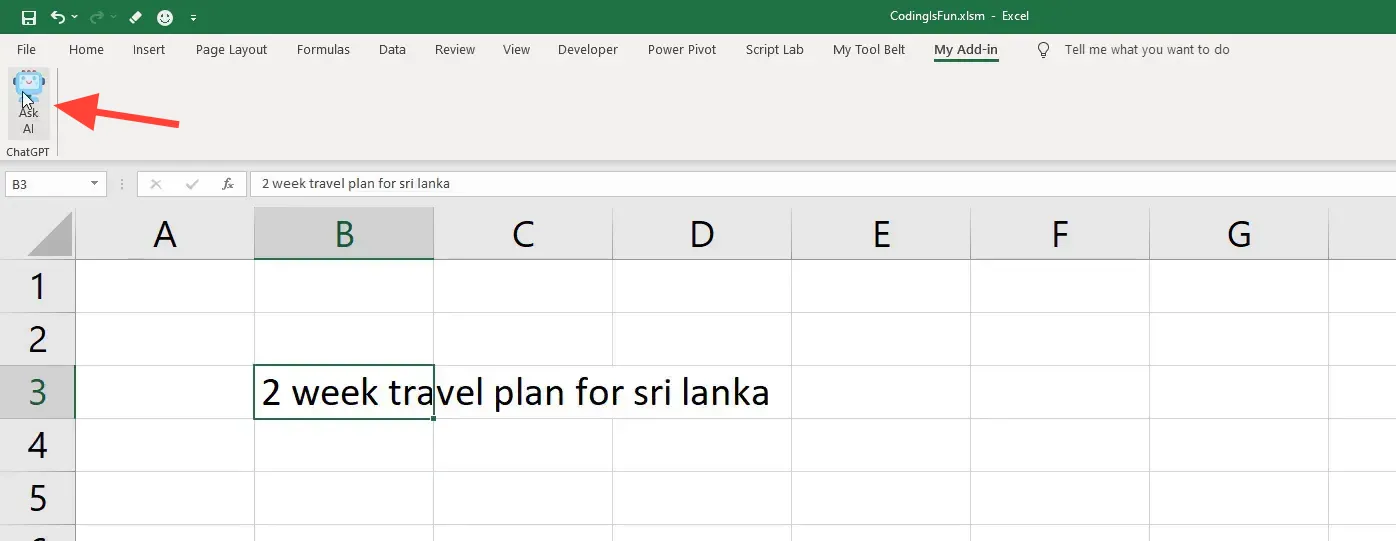This screenshot has width=1396, height=541.
Task: Click the Tell me what you want to do box
Action: (1147, 50)
